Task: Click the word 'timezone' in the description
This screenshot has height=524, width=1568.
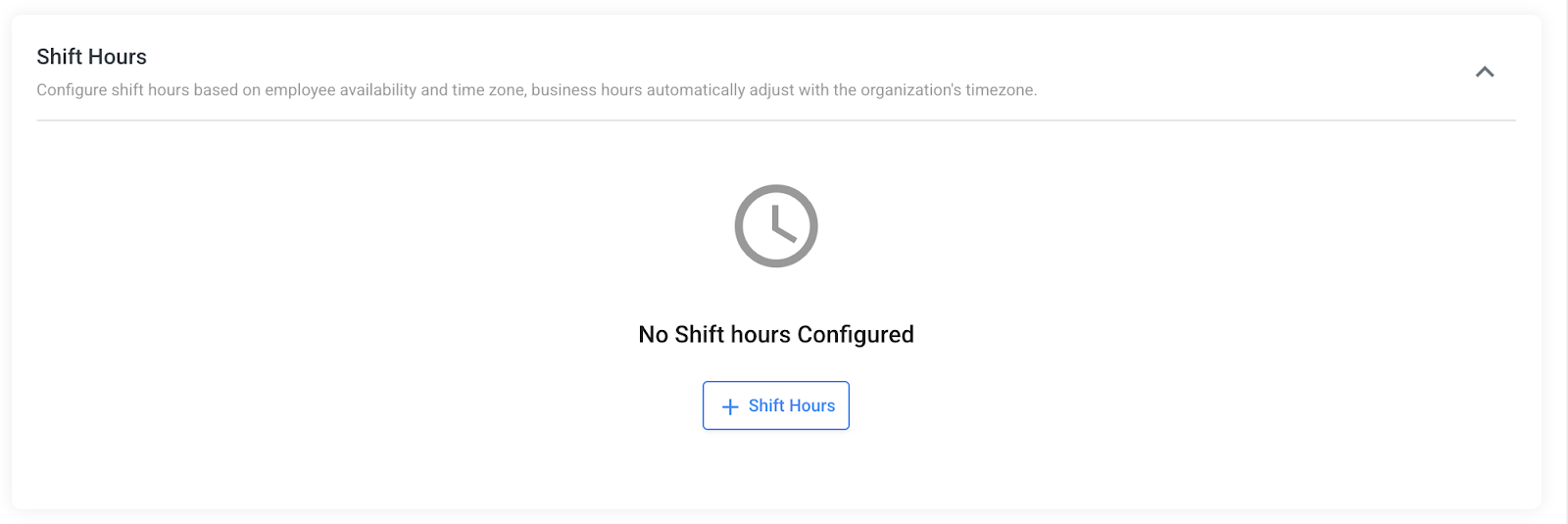Action: 1000,90
